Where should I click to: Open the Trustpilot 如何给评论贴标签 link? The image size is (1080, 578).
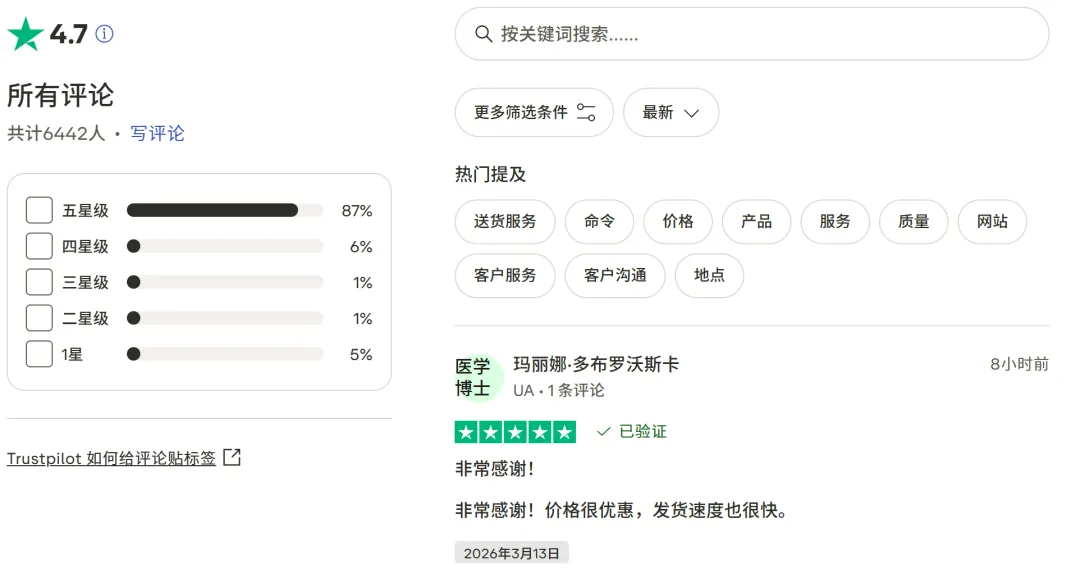(x=110, y=456)
